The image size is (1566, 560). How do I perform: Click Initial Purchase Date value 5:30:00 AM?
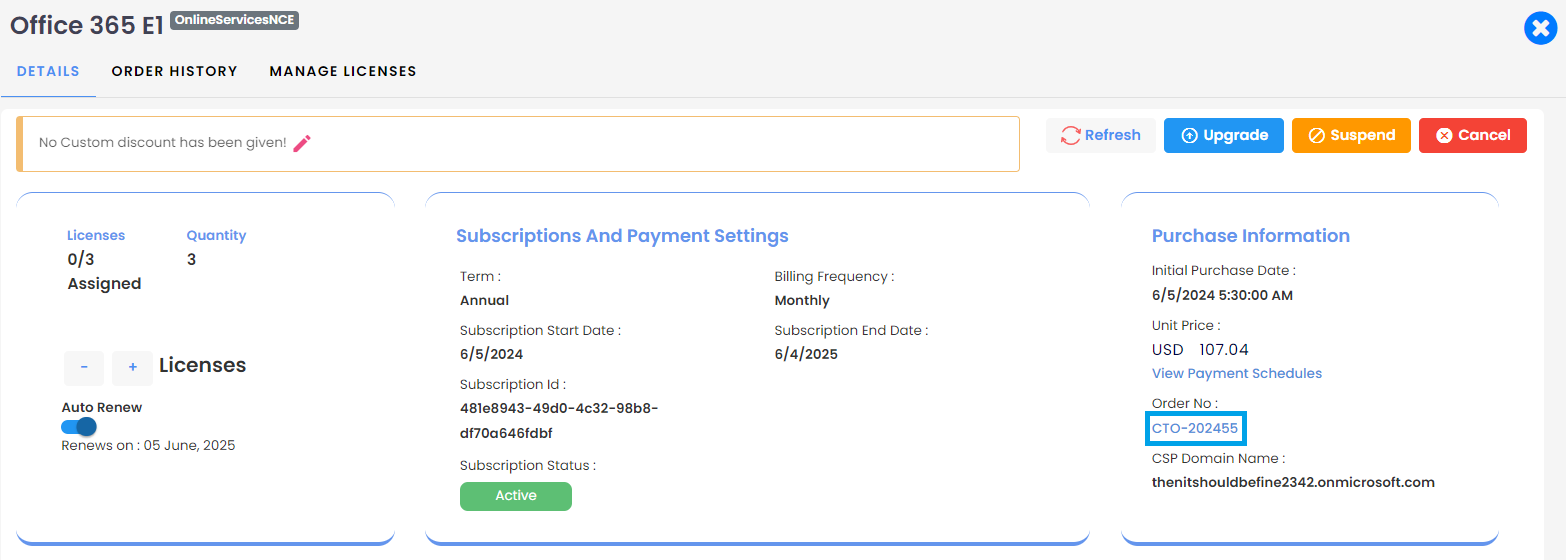pyautogui.click(x=1222, y=295)
